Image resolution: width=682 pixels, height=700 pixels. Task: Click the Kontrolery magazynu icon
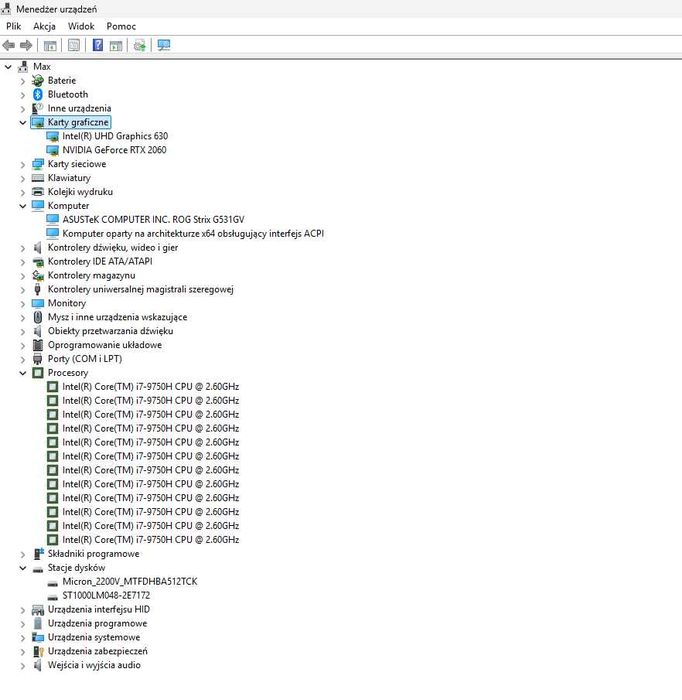tap(38, 275)
